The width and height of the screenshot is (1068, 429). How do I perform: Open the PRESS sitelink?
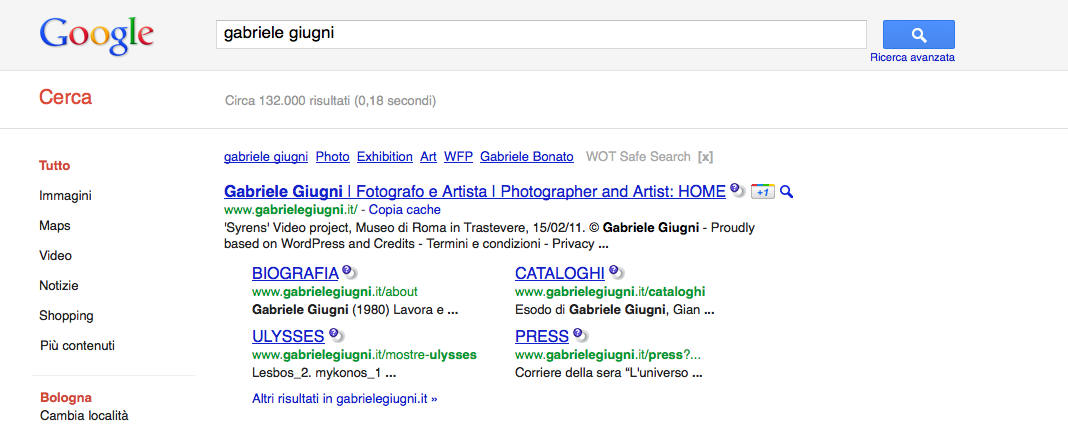point(541,336)
